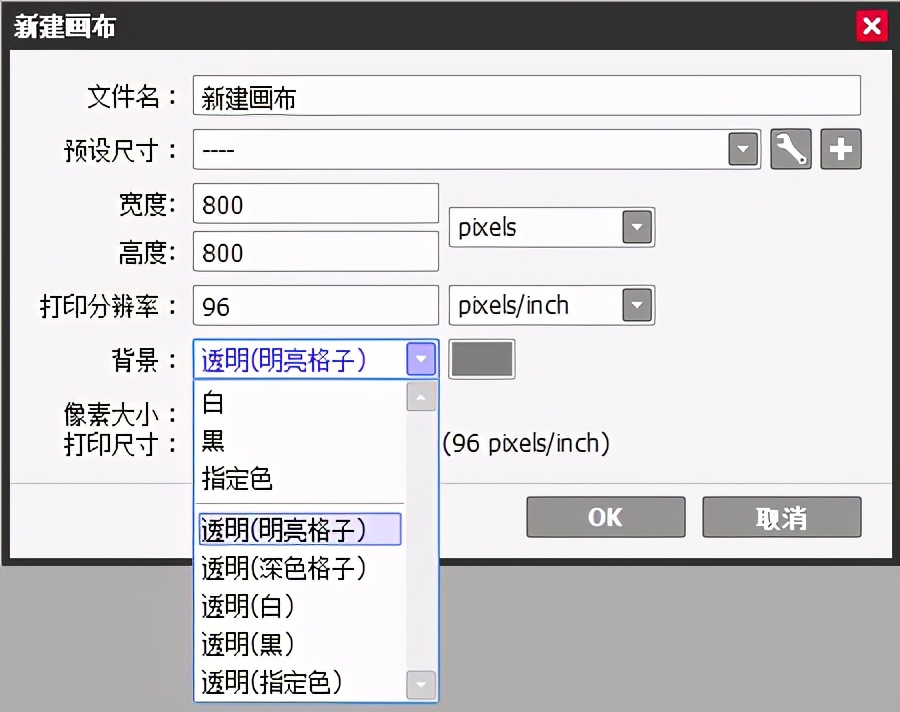Click the plus icon to add a preset
The image size is (900, 712).
click(x=840, y=149)
